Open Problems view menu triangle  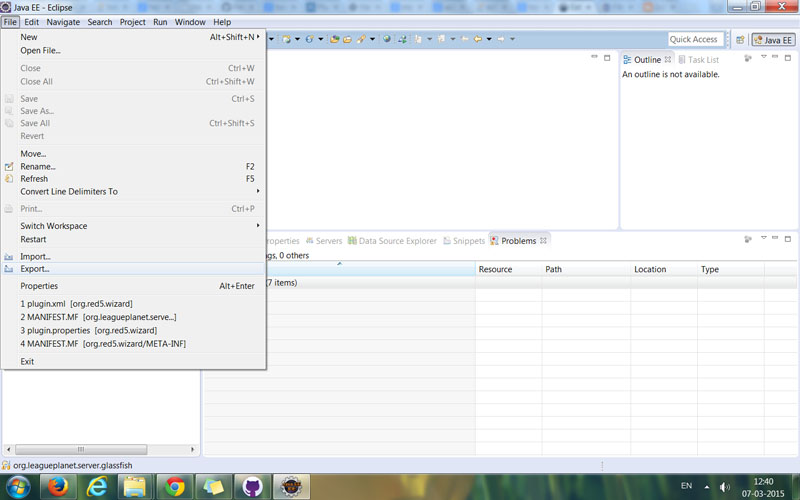[x=764, y=238]
